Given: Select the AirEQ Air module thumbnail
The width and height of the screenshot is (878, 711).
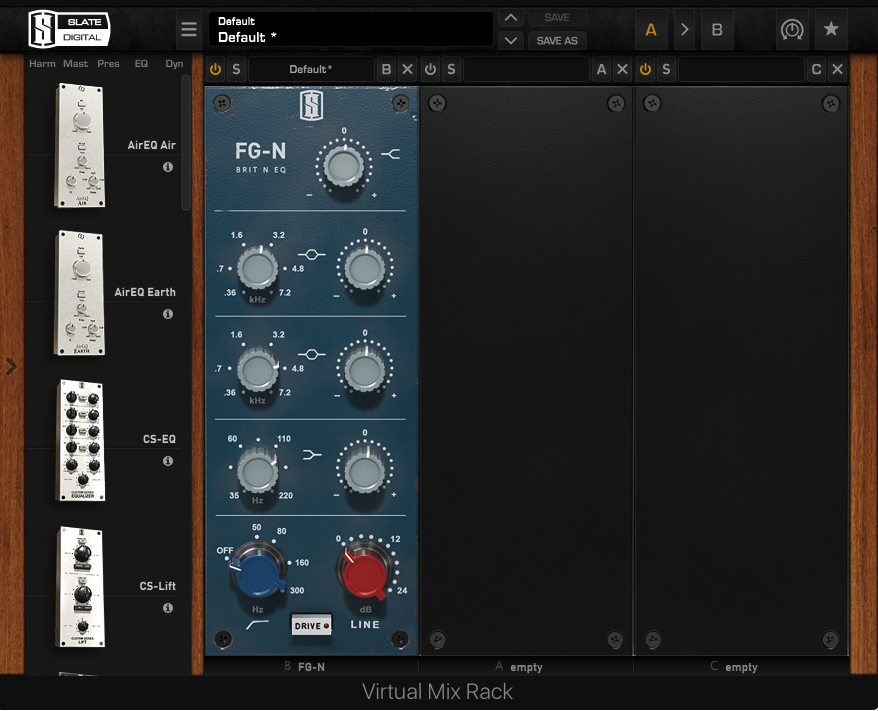Looking at the screenshot, I should (80, 146).
